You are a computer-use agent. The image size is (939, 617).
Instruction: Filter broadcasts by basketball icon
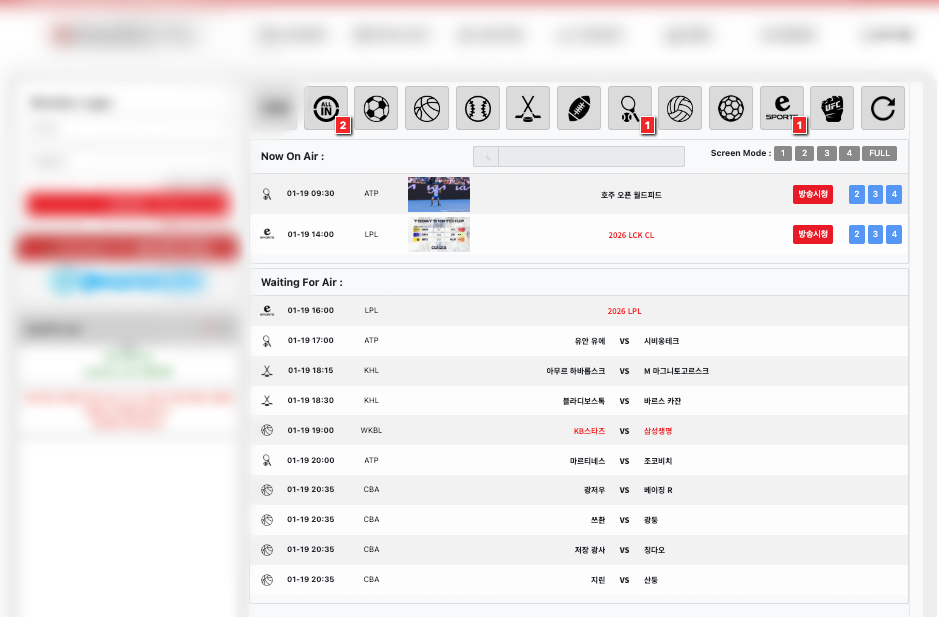coord(427,108)
